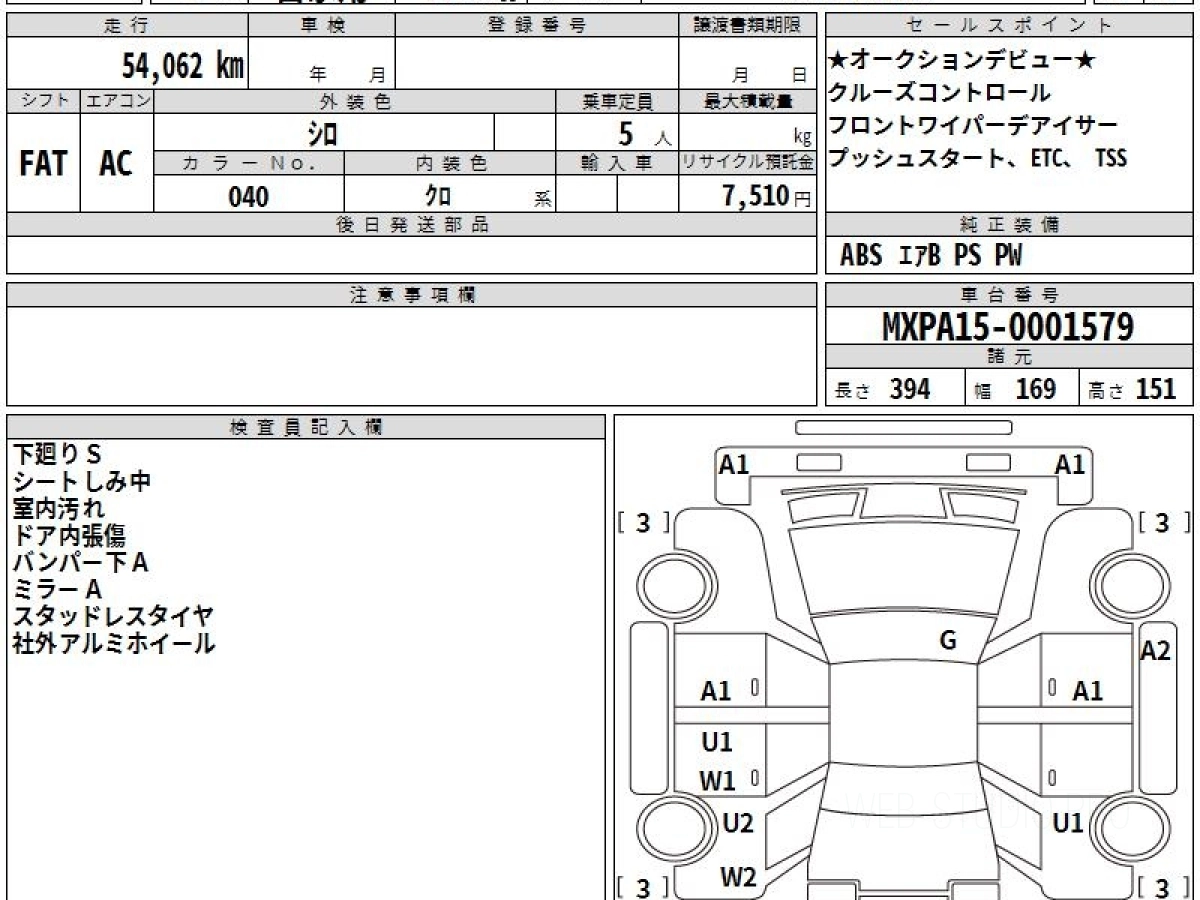This screenshot has height=900, width=1200.
Task: Select the 室内汚れ inspector note
Action: point(58,508)
